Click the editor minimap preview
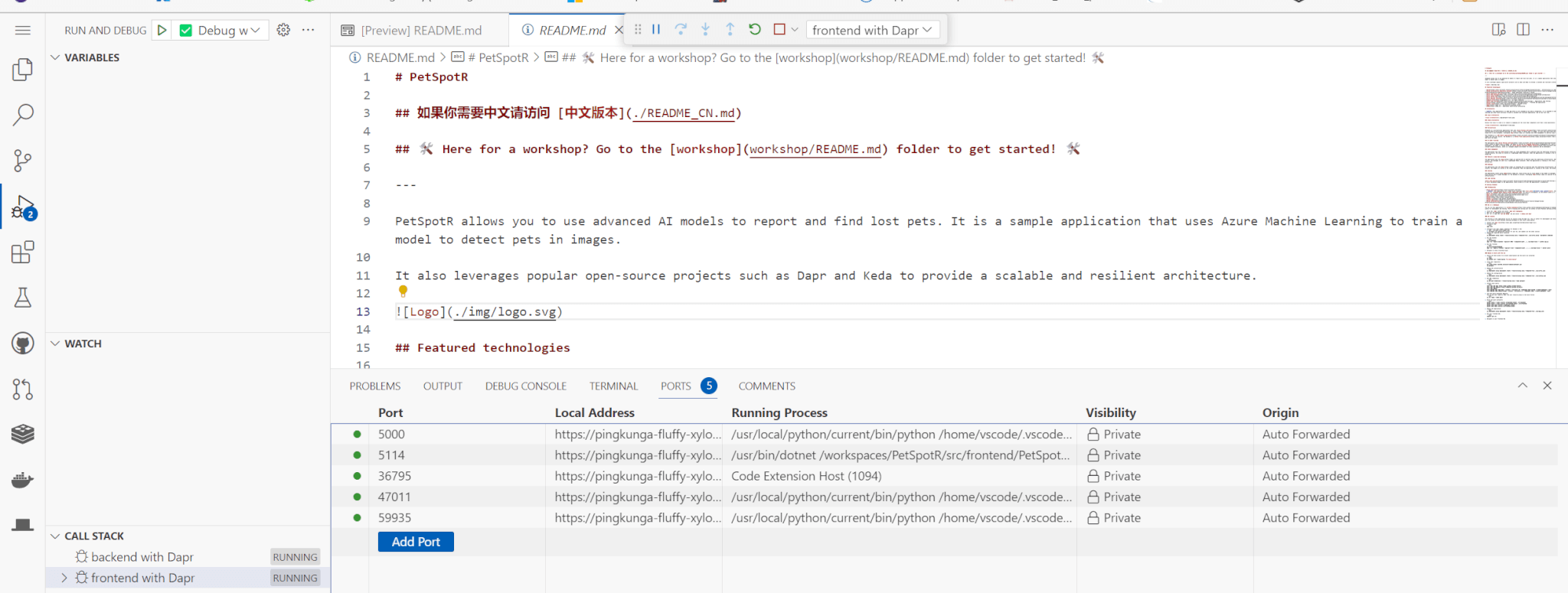Viewport: 1568px width, 593px height. (1520, 191)
